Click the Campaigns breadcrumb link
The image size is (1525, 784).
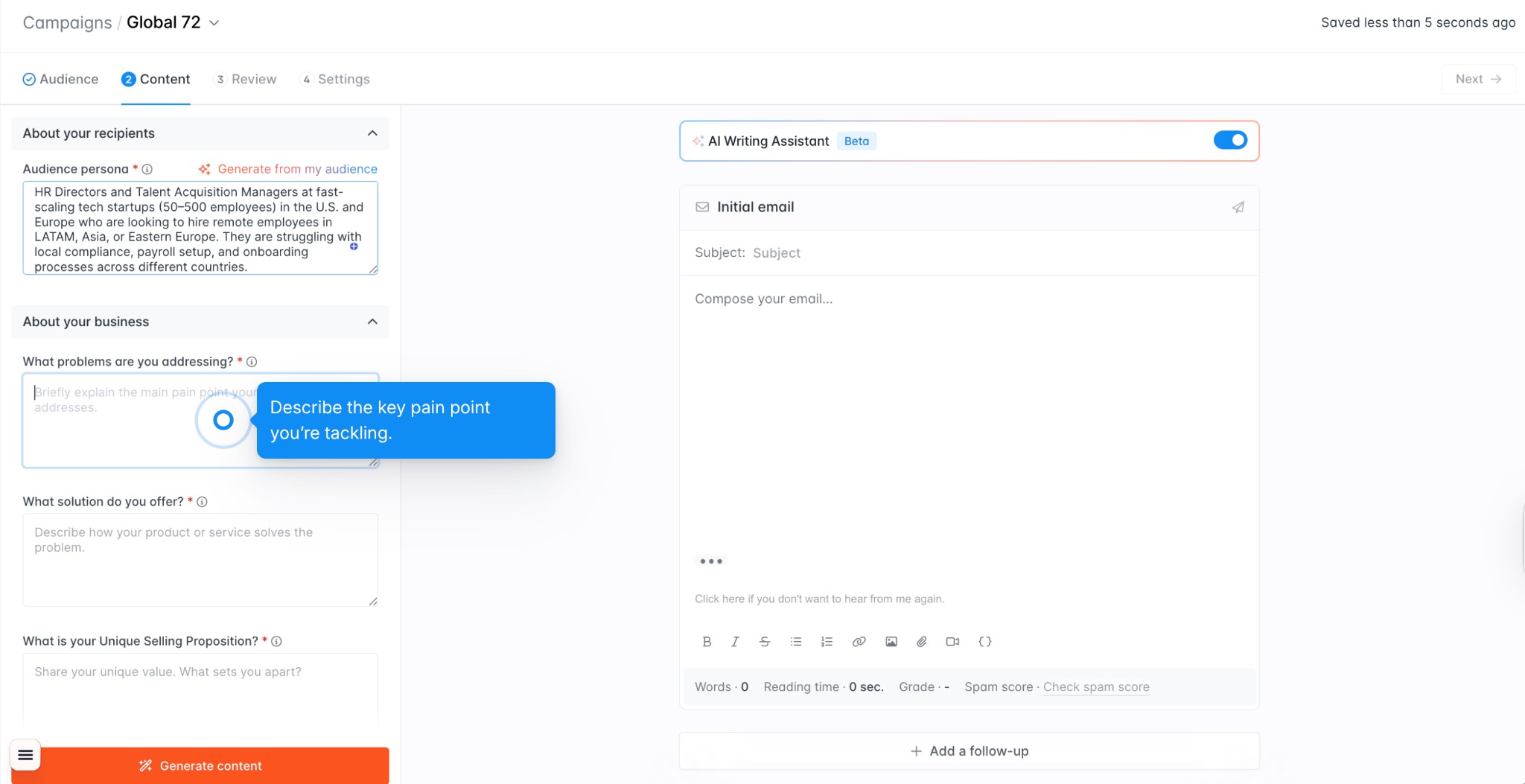[x=67, y=22]
